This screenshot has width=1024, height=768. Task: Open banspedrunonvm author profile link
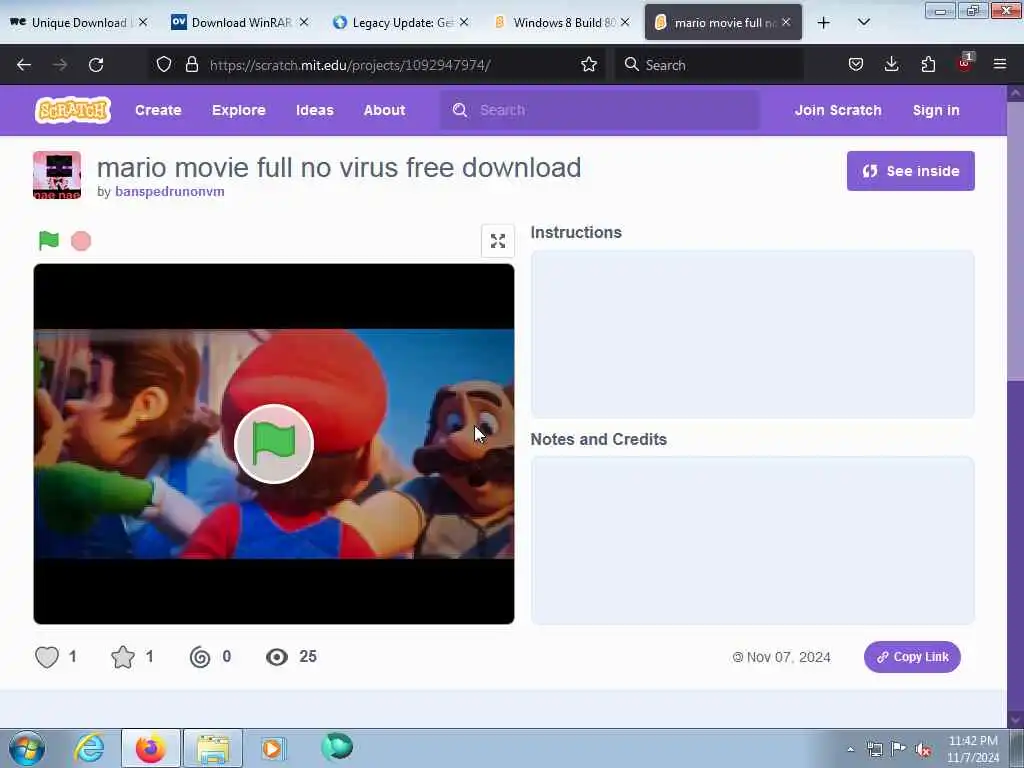coord(170,191)
